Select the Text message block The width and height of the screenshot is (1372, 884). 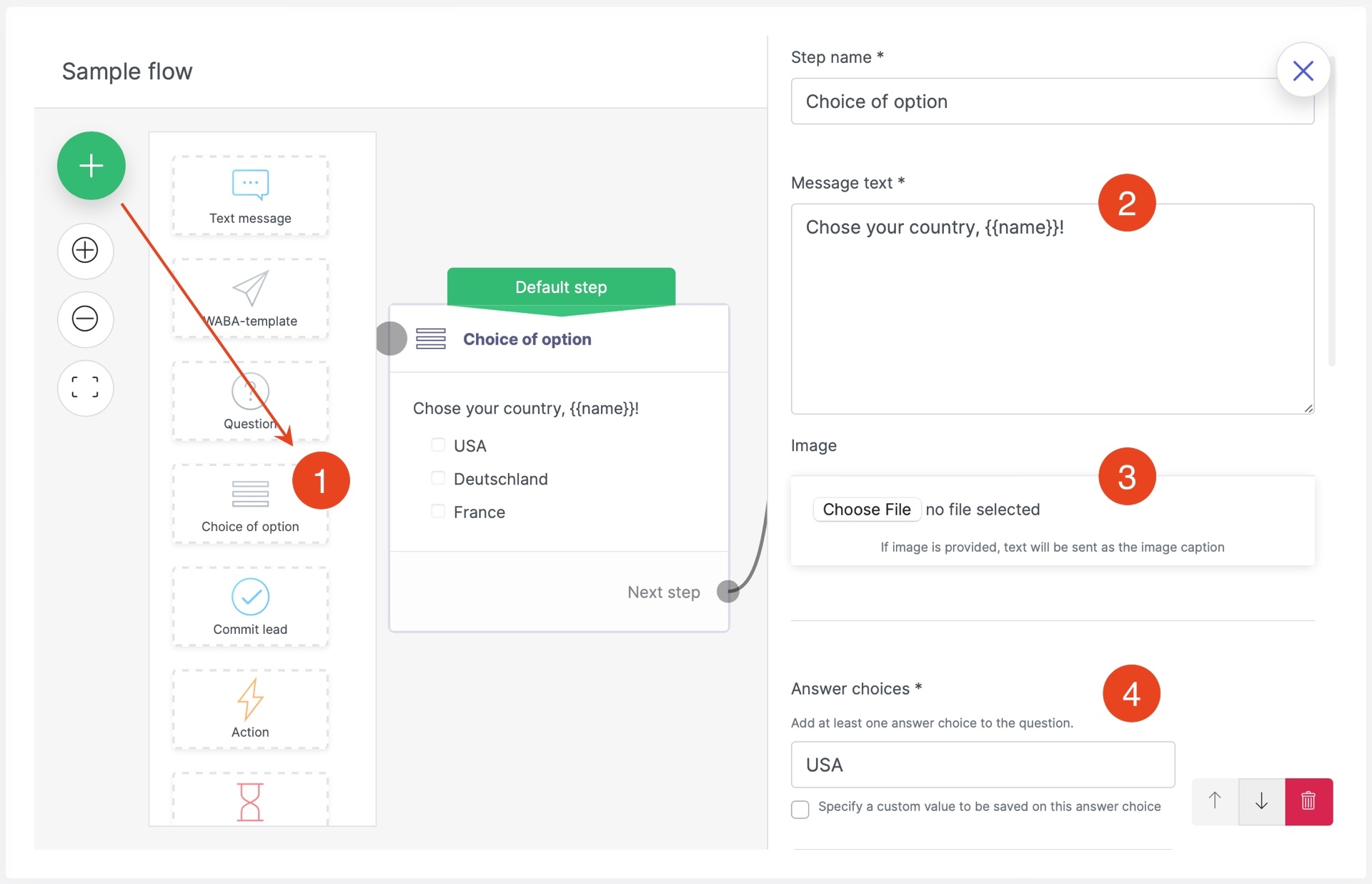(x=250, y=196)
